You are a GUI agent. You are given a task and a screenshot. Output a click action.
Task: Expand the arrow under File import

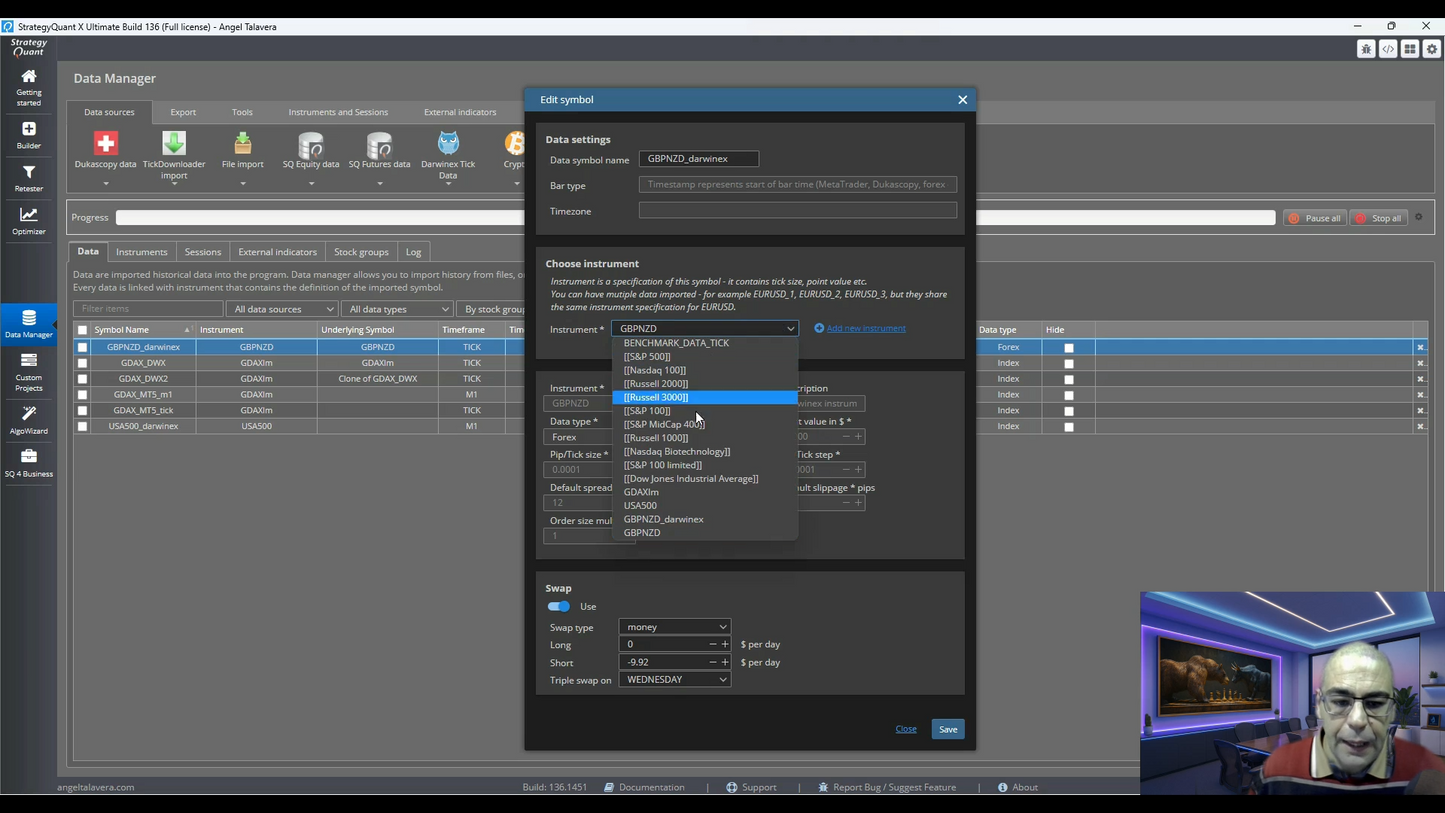point(242,184)
